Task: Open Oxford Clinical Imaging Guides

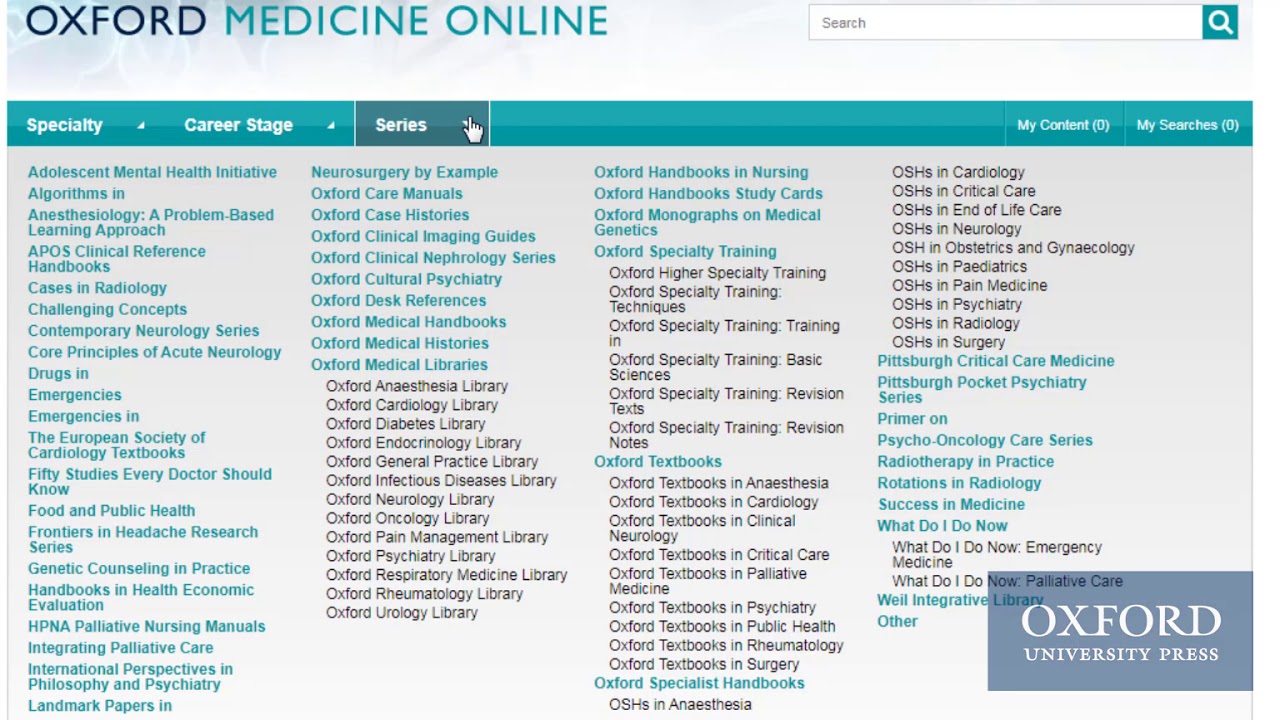Action: (423, 237)
